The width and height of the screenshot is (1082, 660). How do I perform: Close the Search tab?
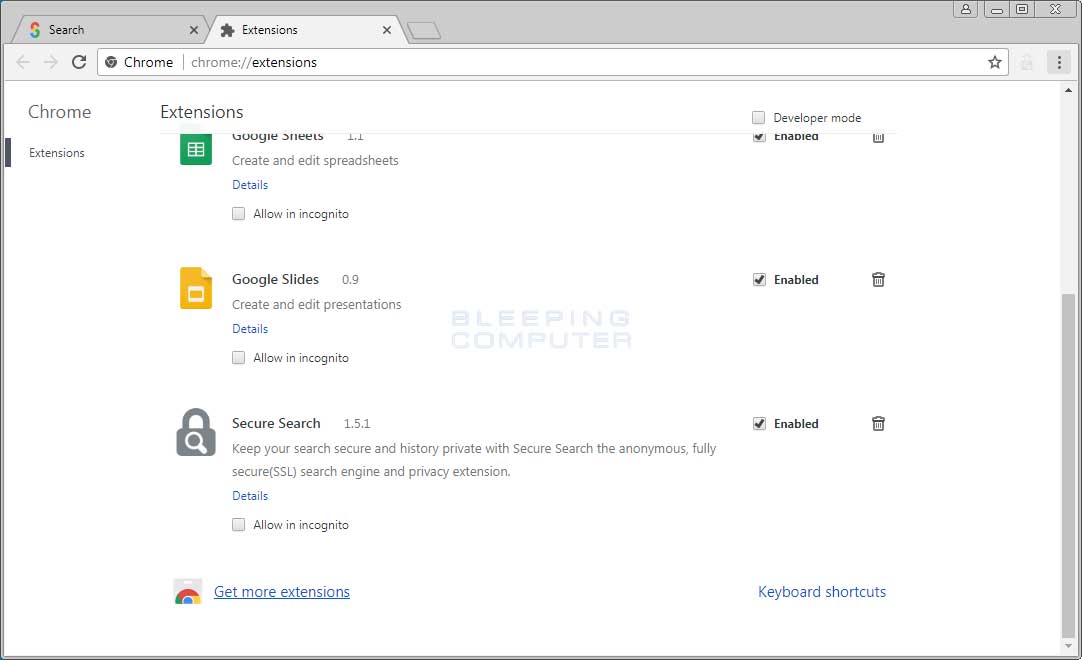[x=194, y=30]
